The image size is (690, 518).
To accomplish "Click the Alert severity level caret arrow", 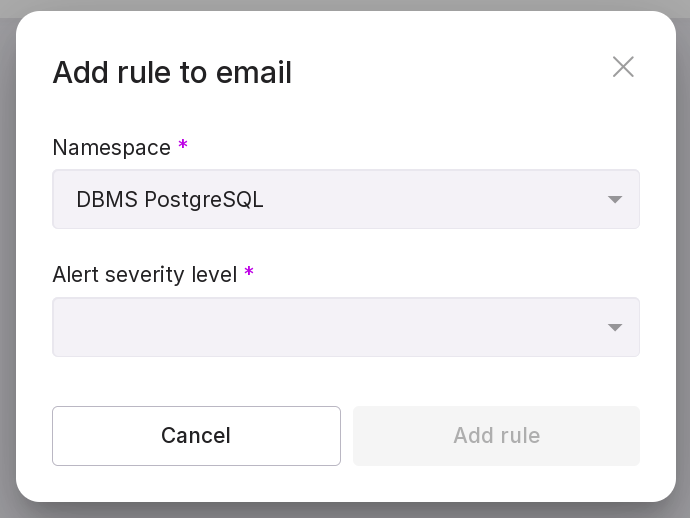I will click(615, 327).
